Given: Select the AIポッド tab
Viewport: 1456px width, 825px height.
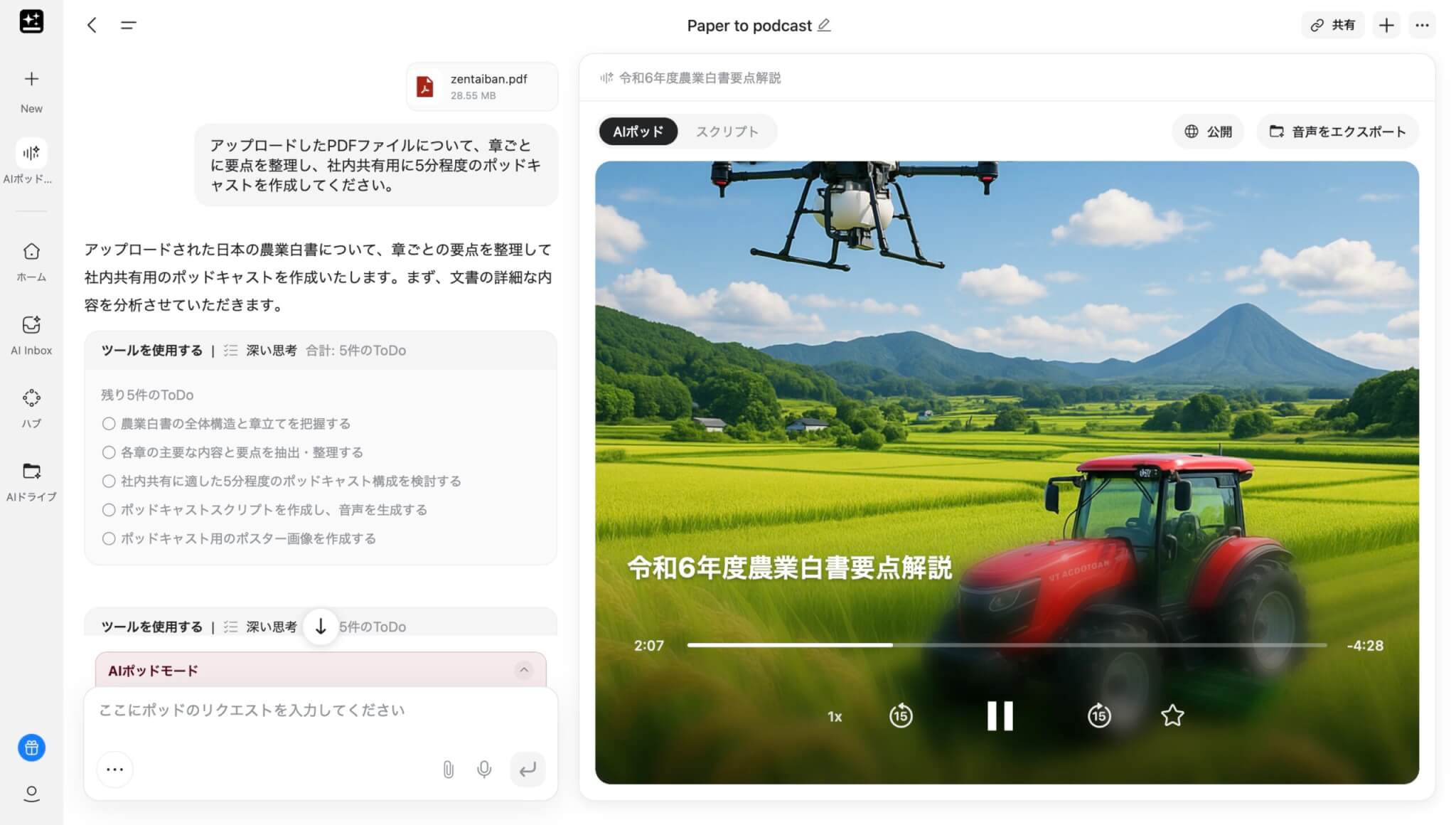Looking at the screenshot, I should point(638,132).
